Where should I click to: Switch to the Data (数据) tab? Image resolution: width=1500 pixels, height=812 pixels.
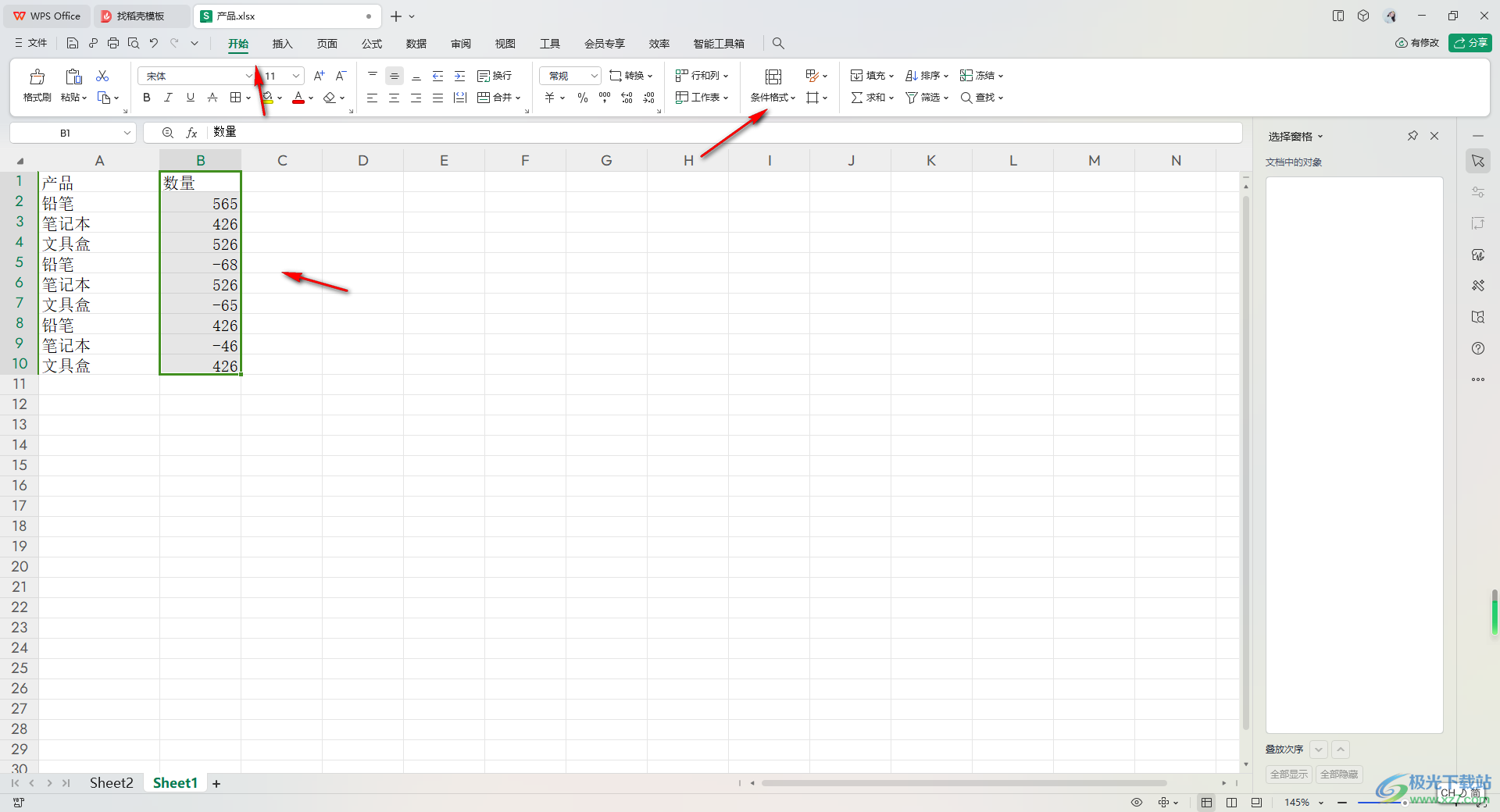(416, 44)
